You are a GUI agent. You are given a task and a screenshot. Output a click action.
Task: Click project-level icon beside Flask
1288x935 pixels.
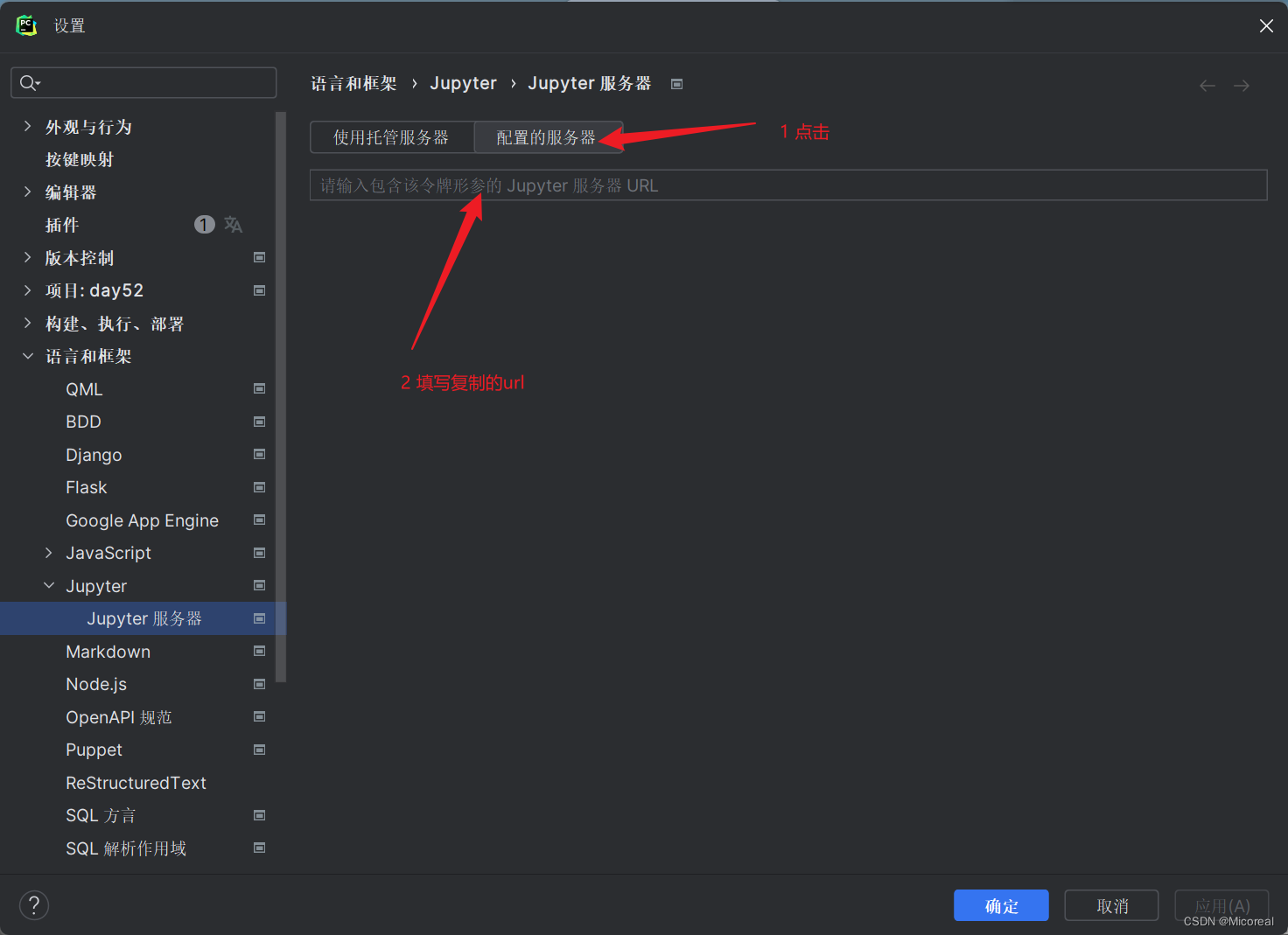point(259,487)
